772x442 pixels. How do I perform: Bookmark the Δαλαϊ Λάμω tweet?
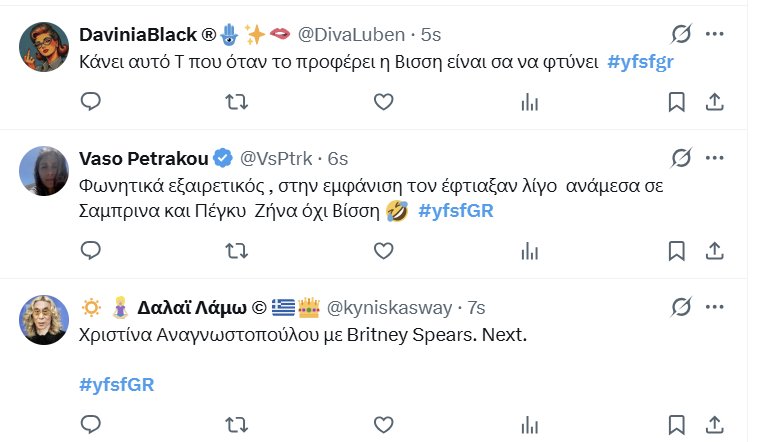(676, 423)
